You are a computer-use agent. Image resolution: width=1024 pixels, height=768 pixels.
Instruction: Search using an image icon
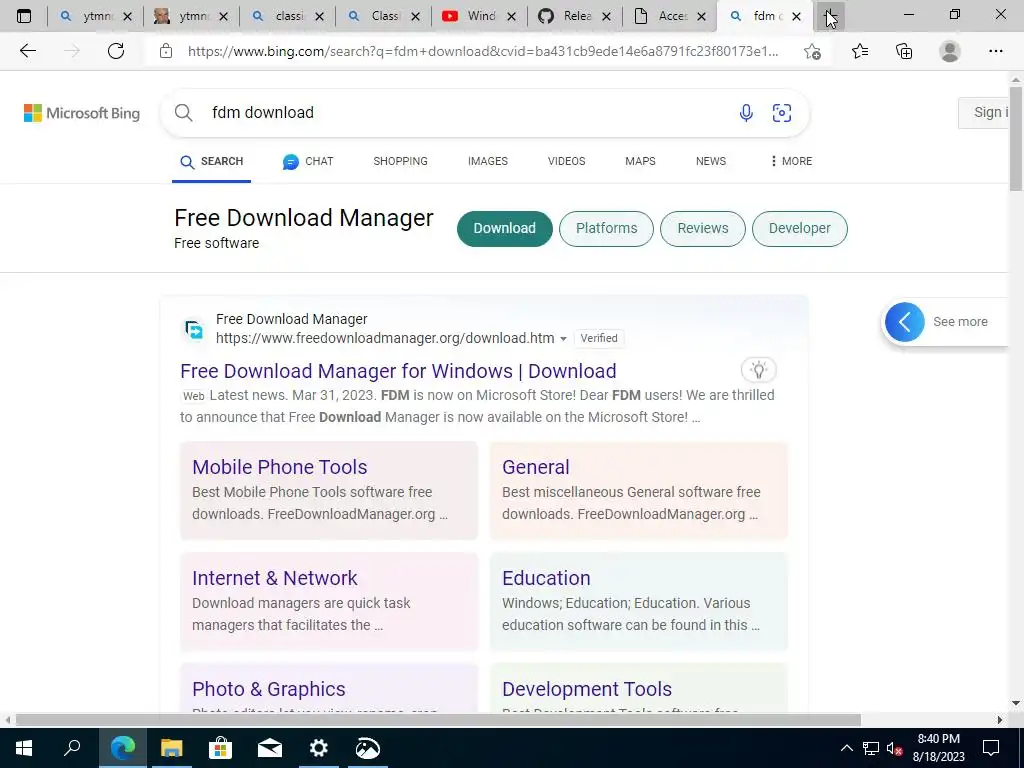coord(782,113)
